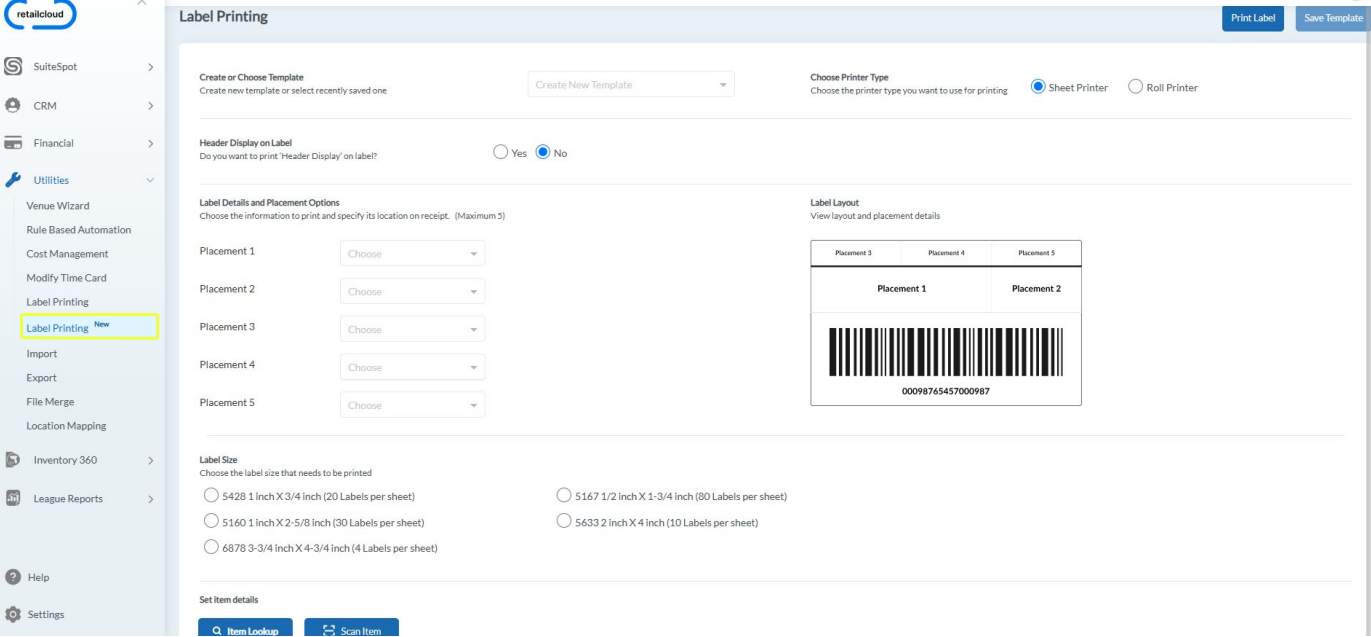1371x637 pixels.
Task: Click the Save Template button
Action: pos(1333,18)
